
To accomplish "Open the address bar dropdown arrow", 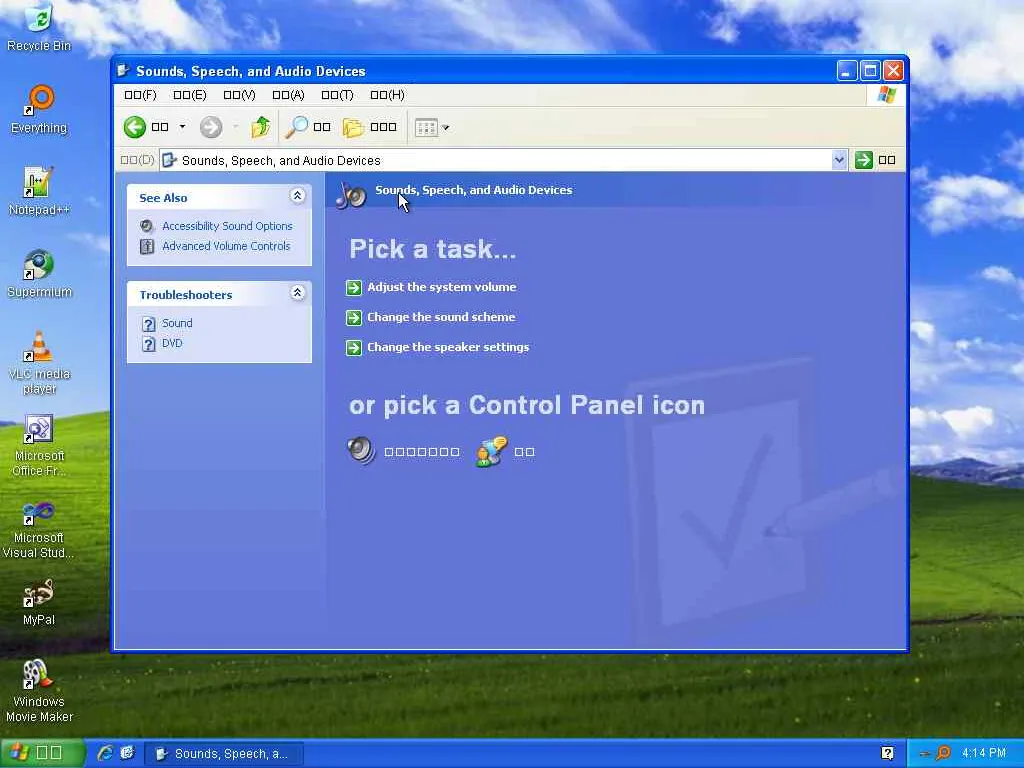I will click(x=839, y=160).
